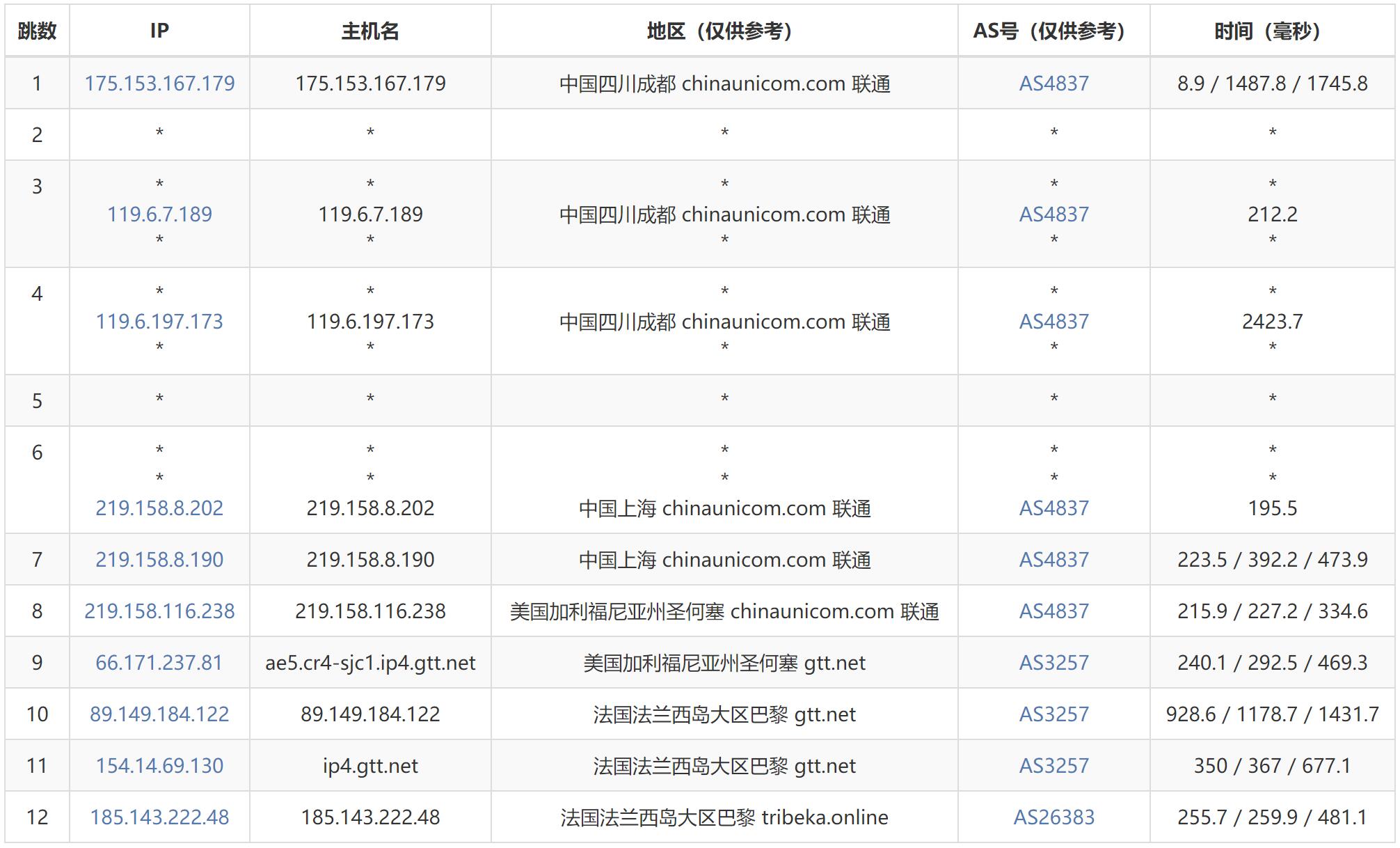Select the AS号（仅供参考）column header
Viewport: 1400px width, 848px height.
pyautogui.click(x=1053, y=31)
